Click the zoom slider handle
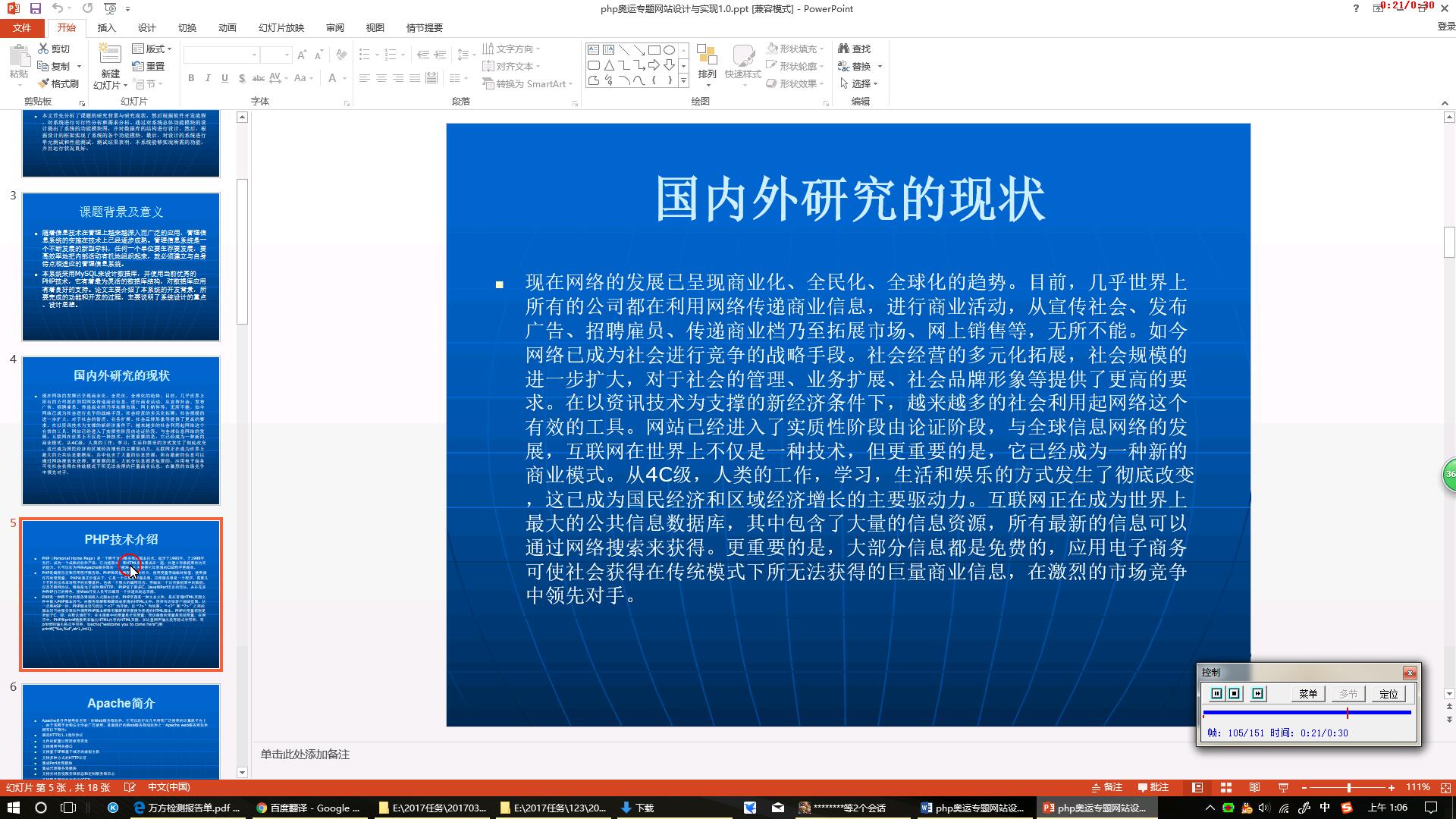This screenshot has width=1456, height=819. 1348,788
